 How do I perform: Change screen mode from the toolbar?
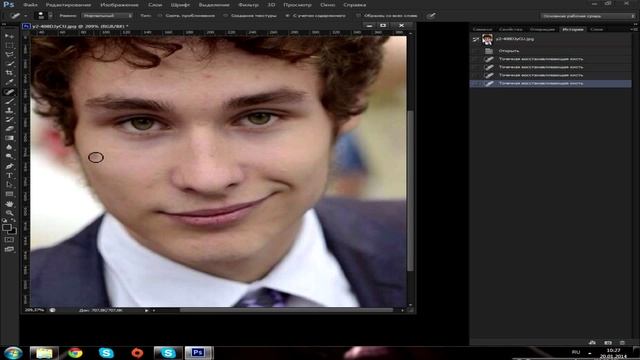[9, 249]
